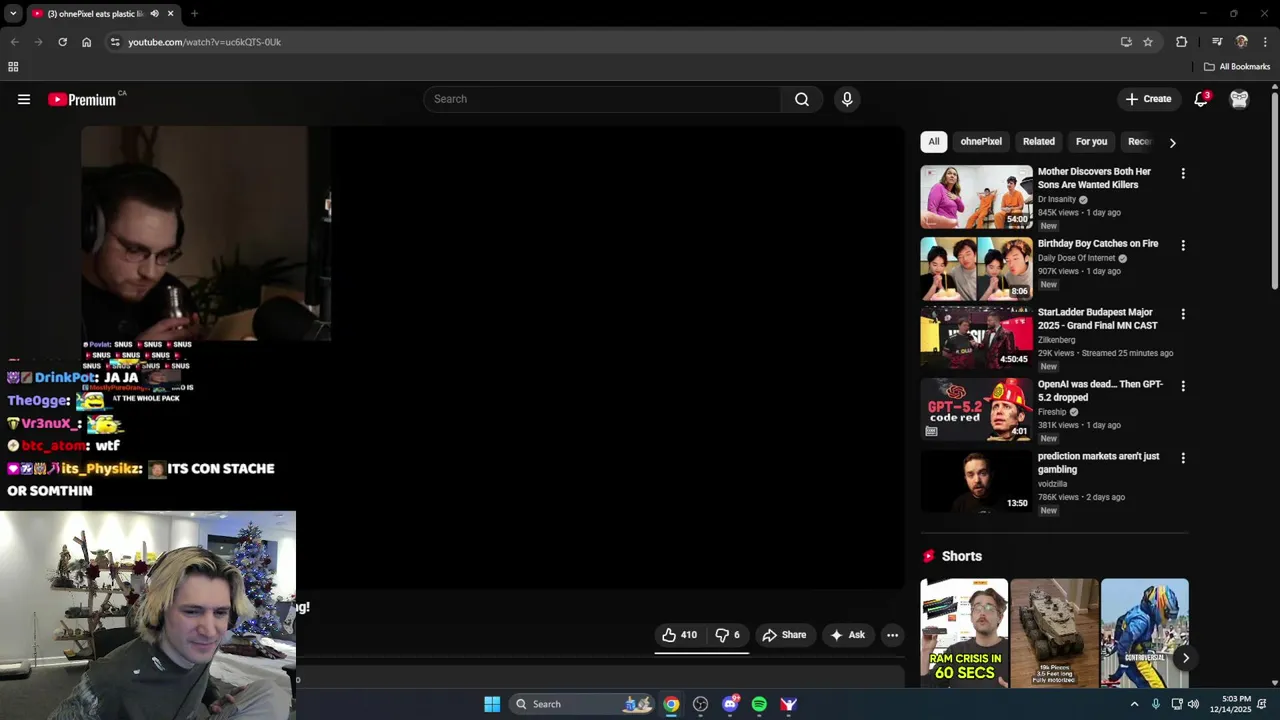This screenshot has height=720, width=1280.
Task: Open Google Chrome from the taskbar
Action: pyautogui.click(x=671, y=704)
